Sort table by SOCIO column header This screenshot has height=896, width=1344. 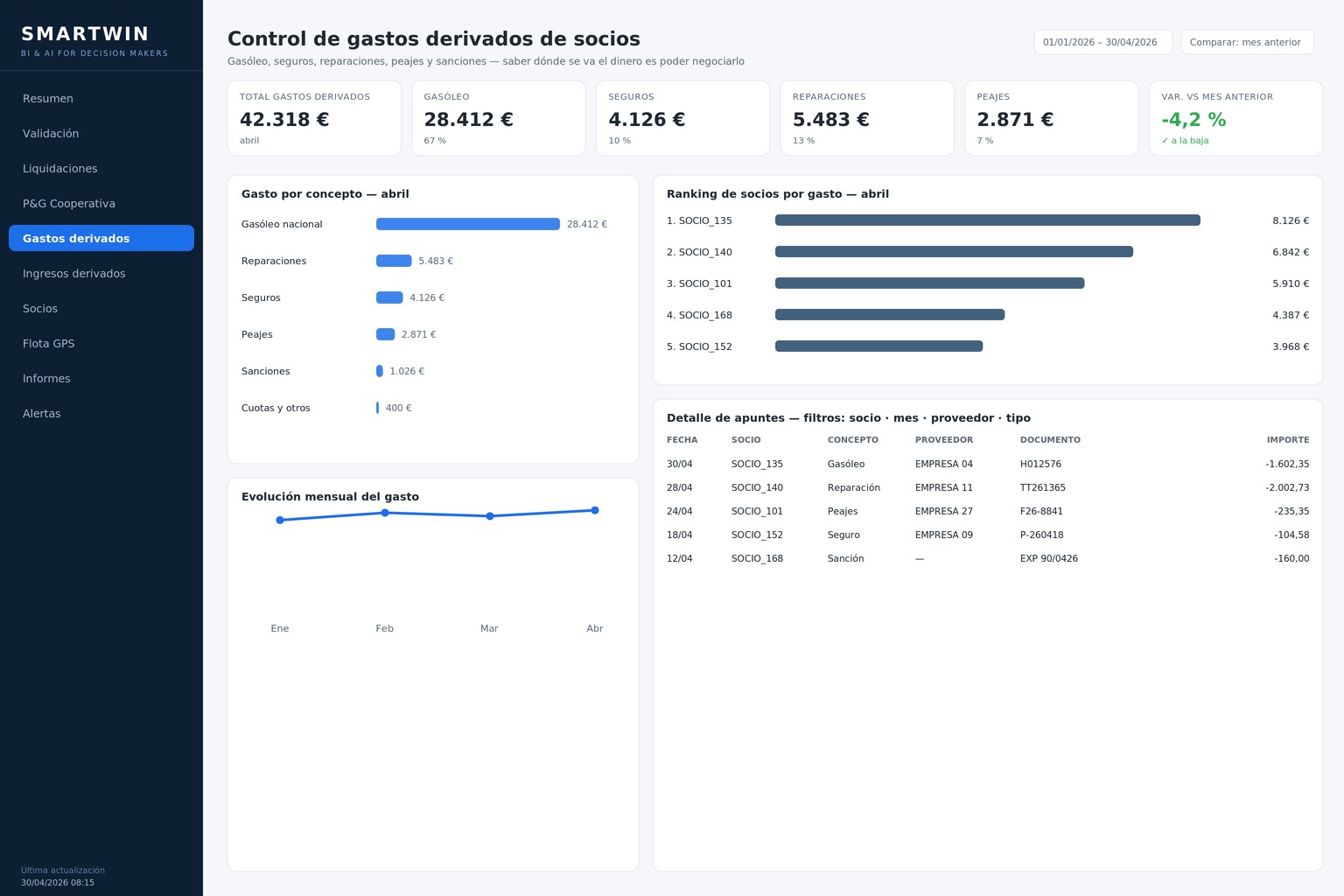[746, 440]
